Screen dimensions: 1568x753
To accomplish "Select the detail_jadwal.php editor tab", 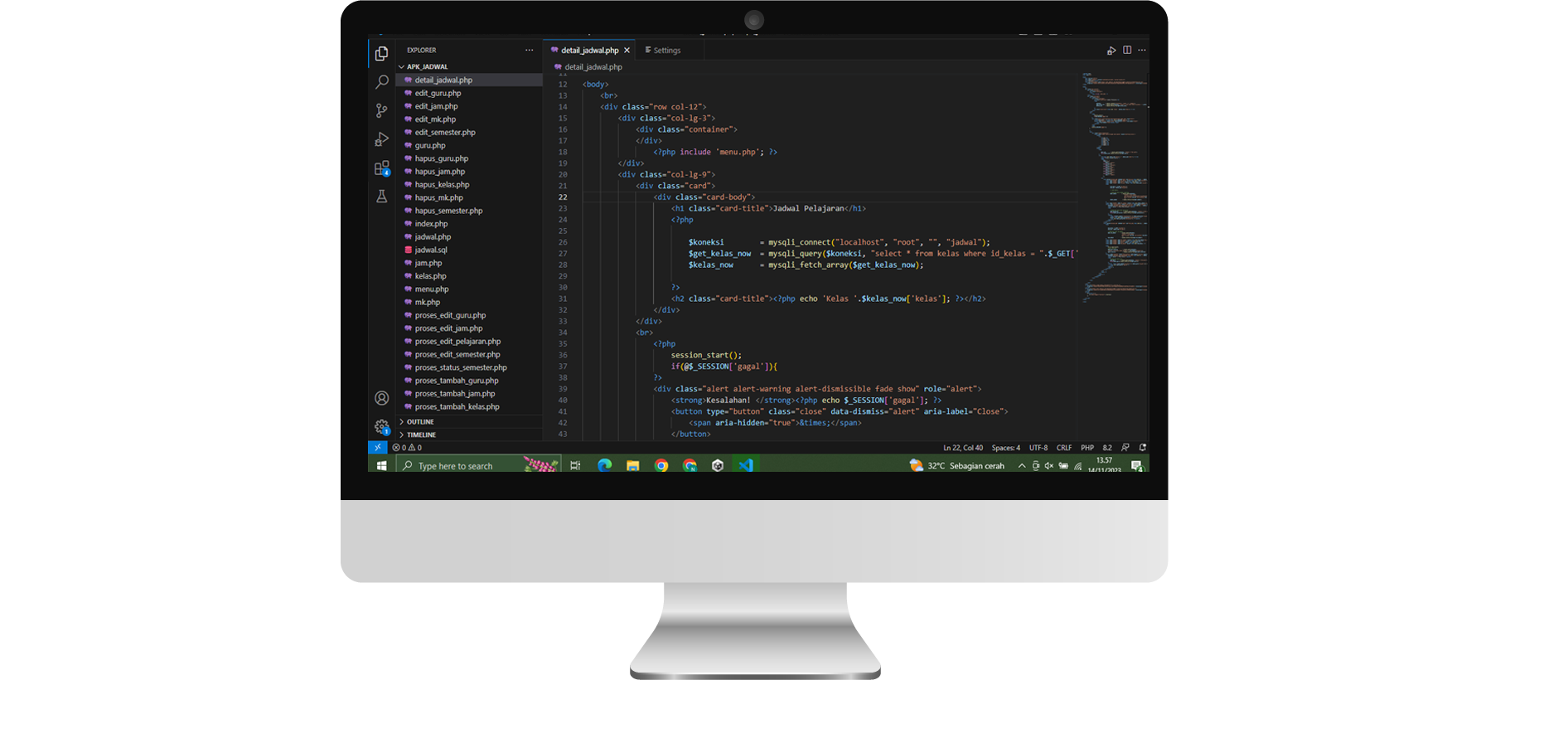I will [588, 50].
